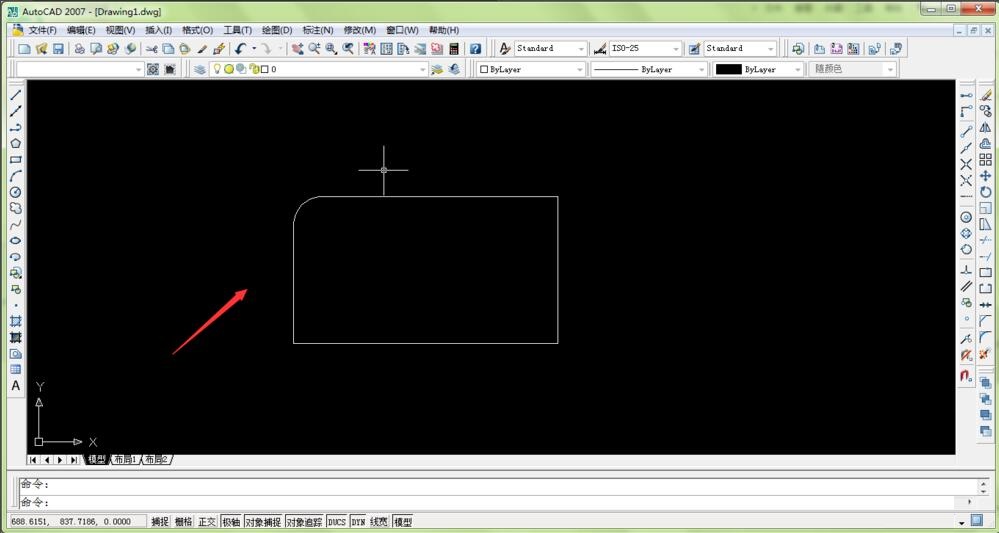Select the Revision Cloud tool

tap(16, 208)
